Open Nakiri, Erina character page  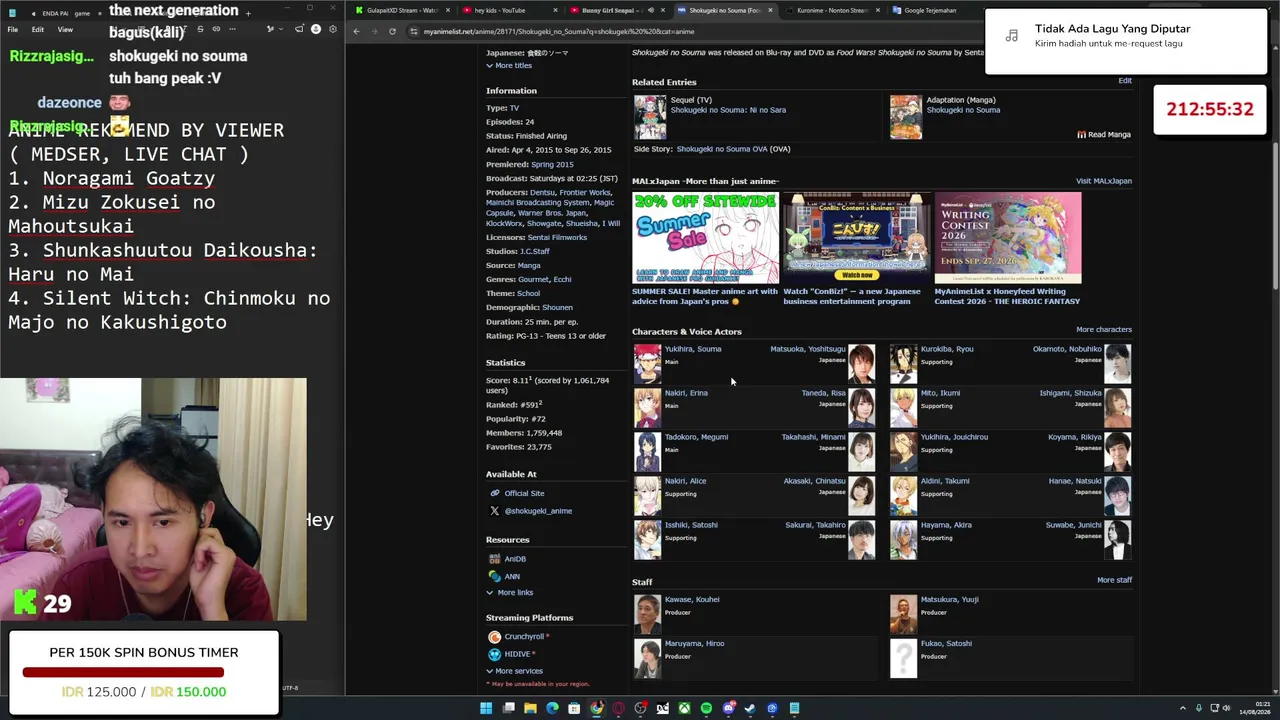tap(686, 393)
